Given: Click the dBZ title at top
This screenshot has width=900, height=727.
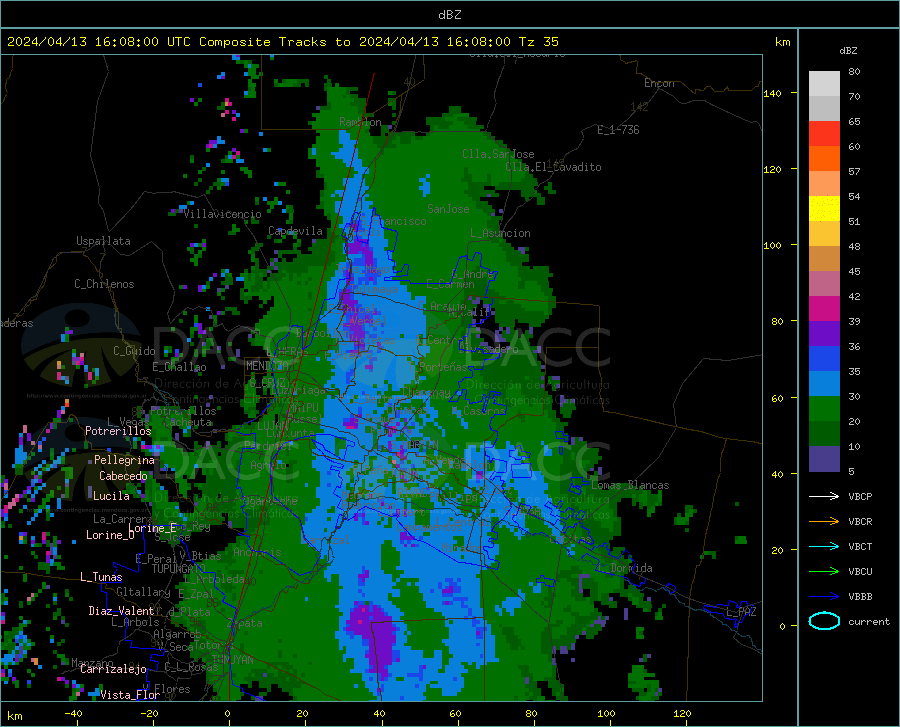Looking at the screenshot, I should (449, 15).
